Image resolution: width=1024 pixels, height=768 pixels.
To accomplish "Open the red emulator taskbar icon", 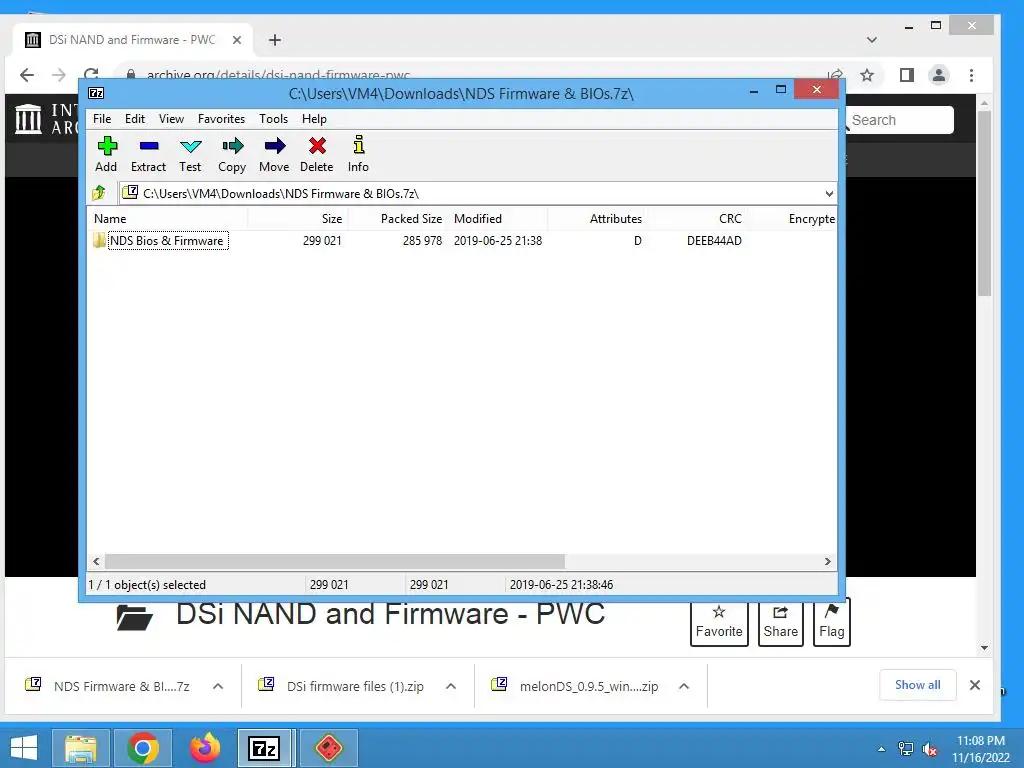I will pyautogui.click(x=328, y=748).
